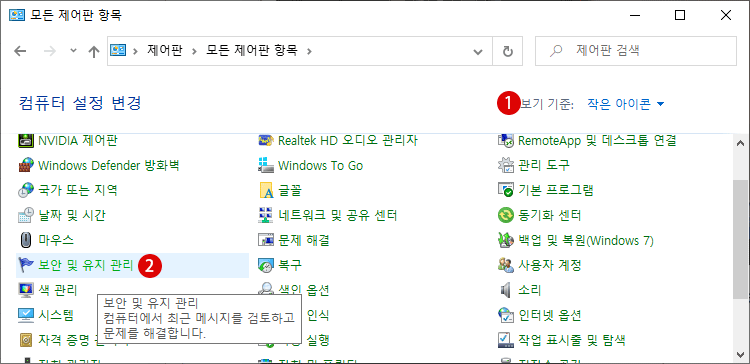Click the 제어판 검색 search field
The image size is (750, 364).
pos(636,50)
